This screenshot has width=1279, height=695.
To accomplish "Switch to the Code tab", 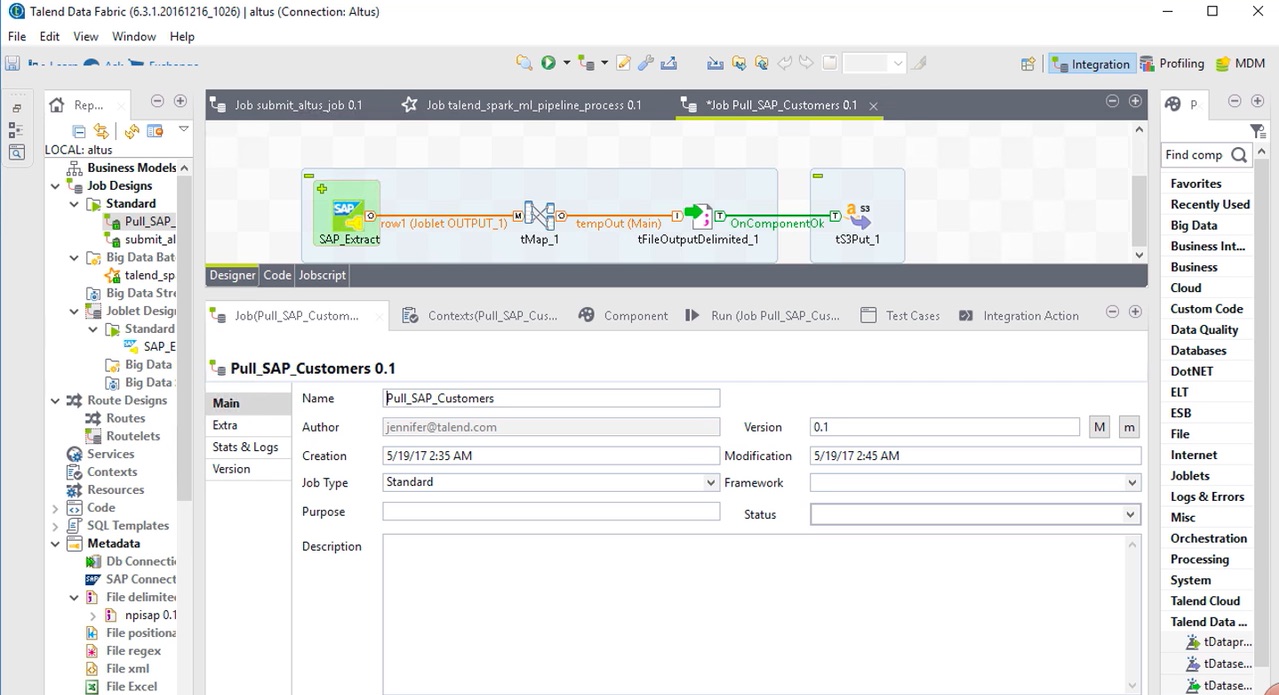I will (x=277, y=275).
